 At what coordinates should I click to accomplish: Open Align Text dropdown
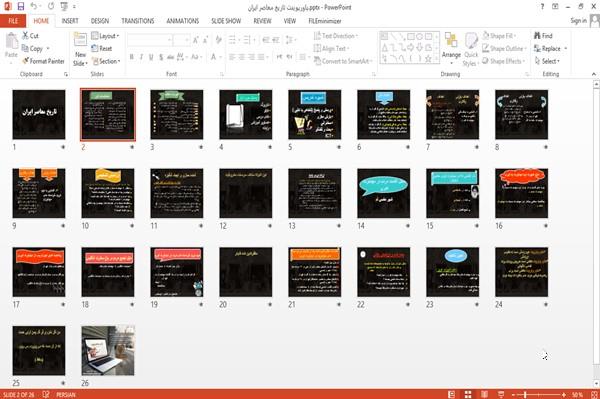331,49
